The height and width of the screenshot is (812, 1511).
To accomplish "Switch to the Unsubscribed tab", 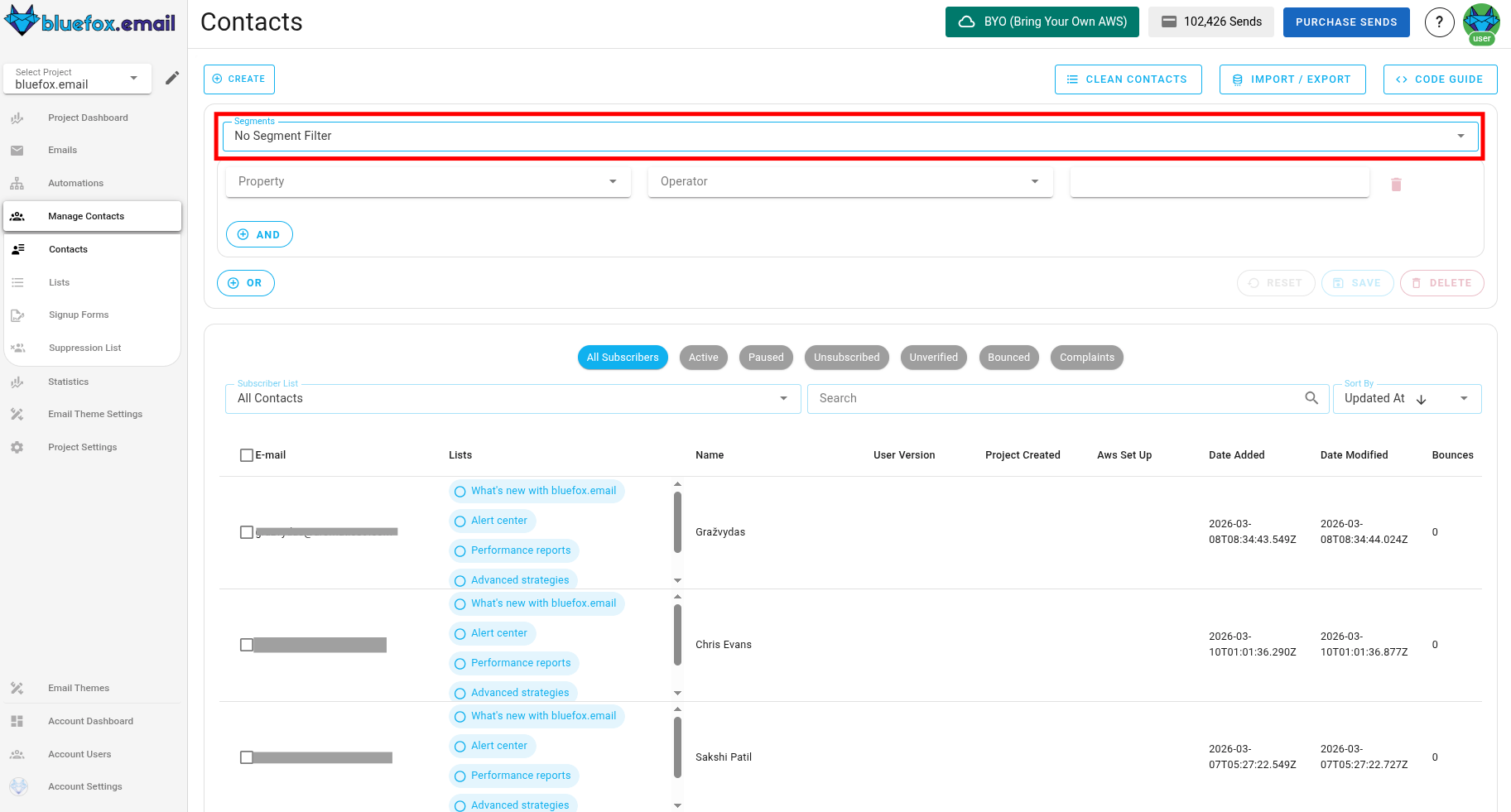I will 846,357.
